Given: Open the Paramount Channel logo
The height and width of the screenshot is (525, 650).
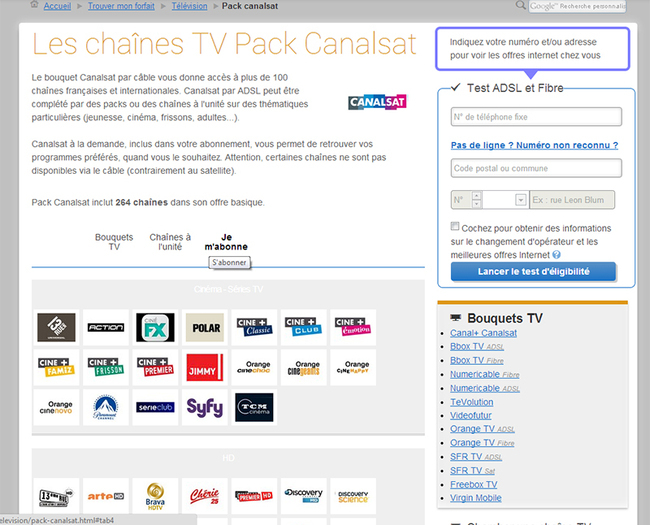Looking at the screenshot, I should click(x=106, y=407).
